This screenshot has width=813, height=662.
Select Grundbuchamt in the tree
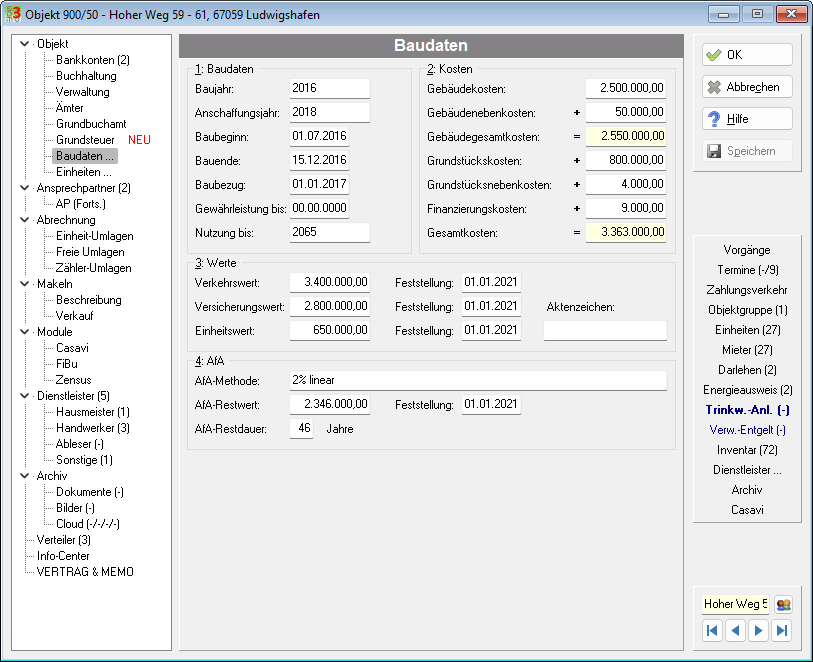(x=91, y=124)
